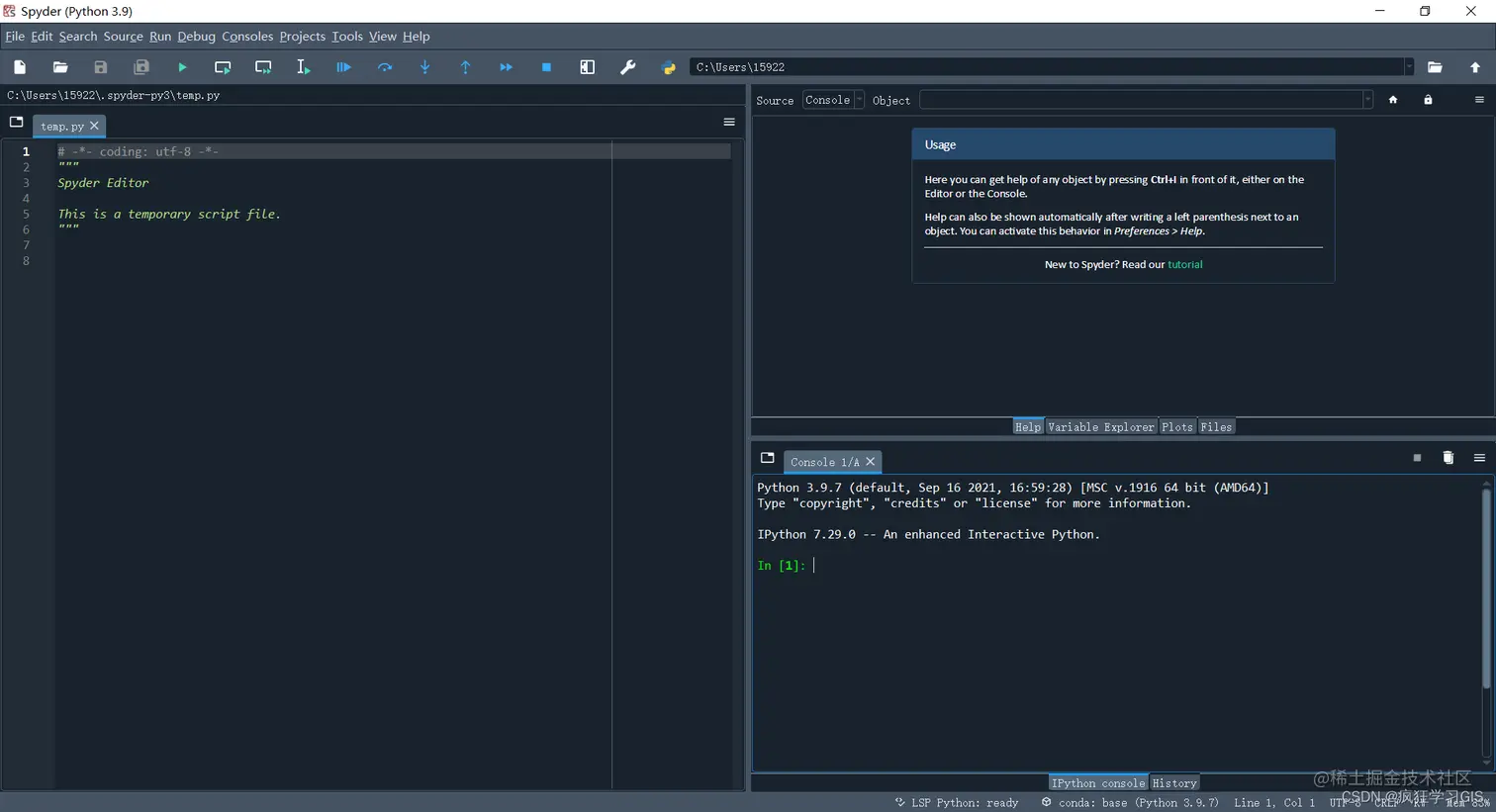
Task: Open the Spyder tutorial link
Action: point(1184,265)
